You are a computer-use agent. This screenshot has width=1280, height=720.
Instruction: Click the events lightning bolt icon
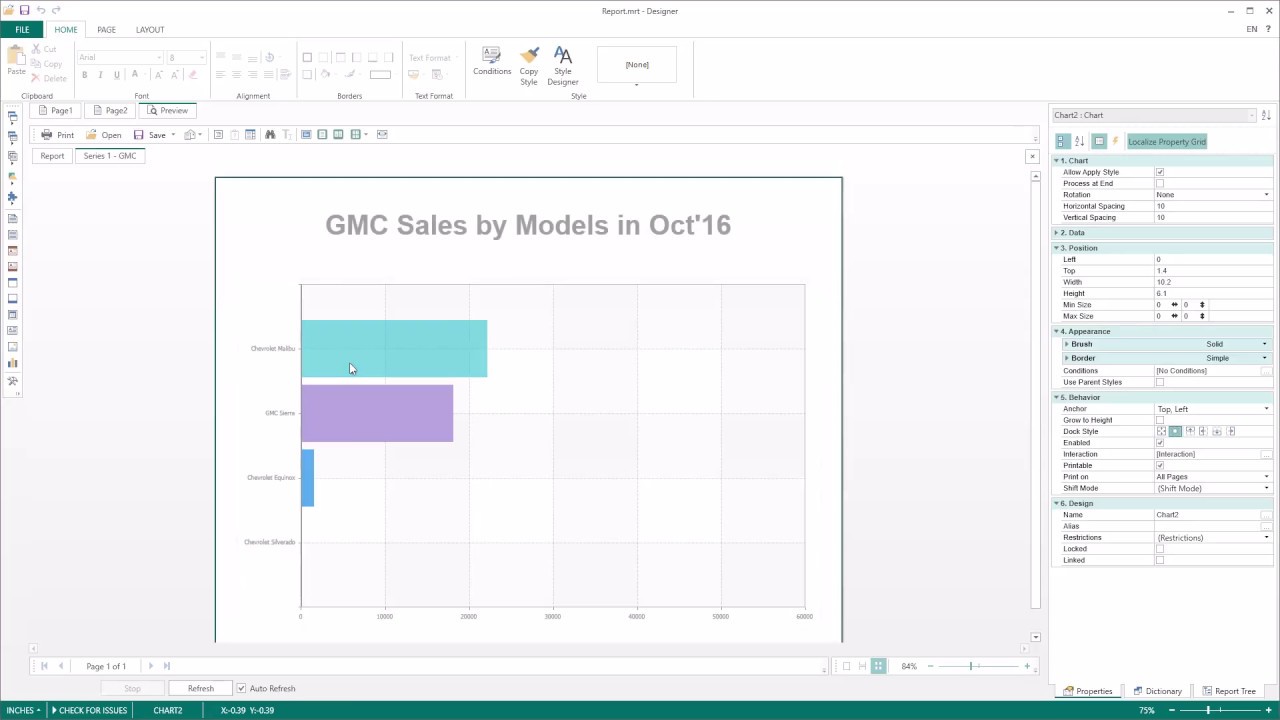click(x=1116, y=142)
